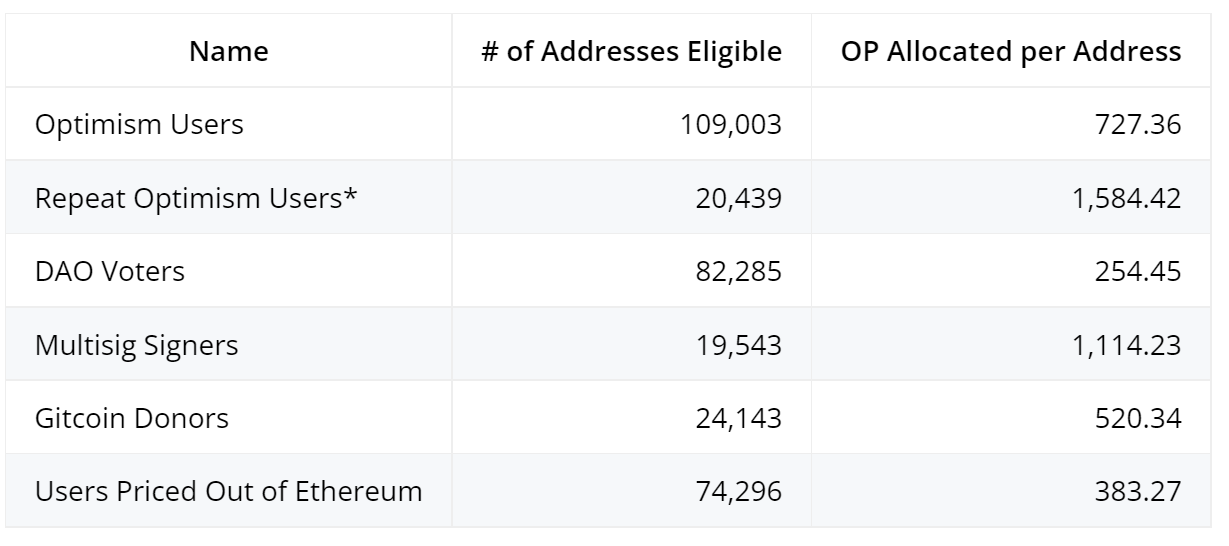This screenshot has height=546, width=1229.
Task: Click the 24,143 addresses value
Action: point(740,418)
